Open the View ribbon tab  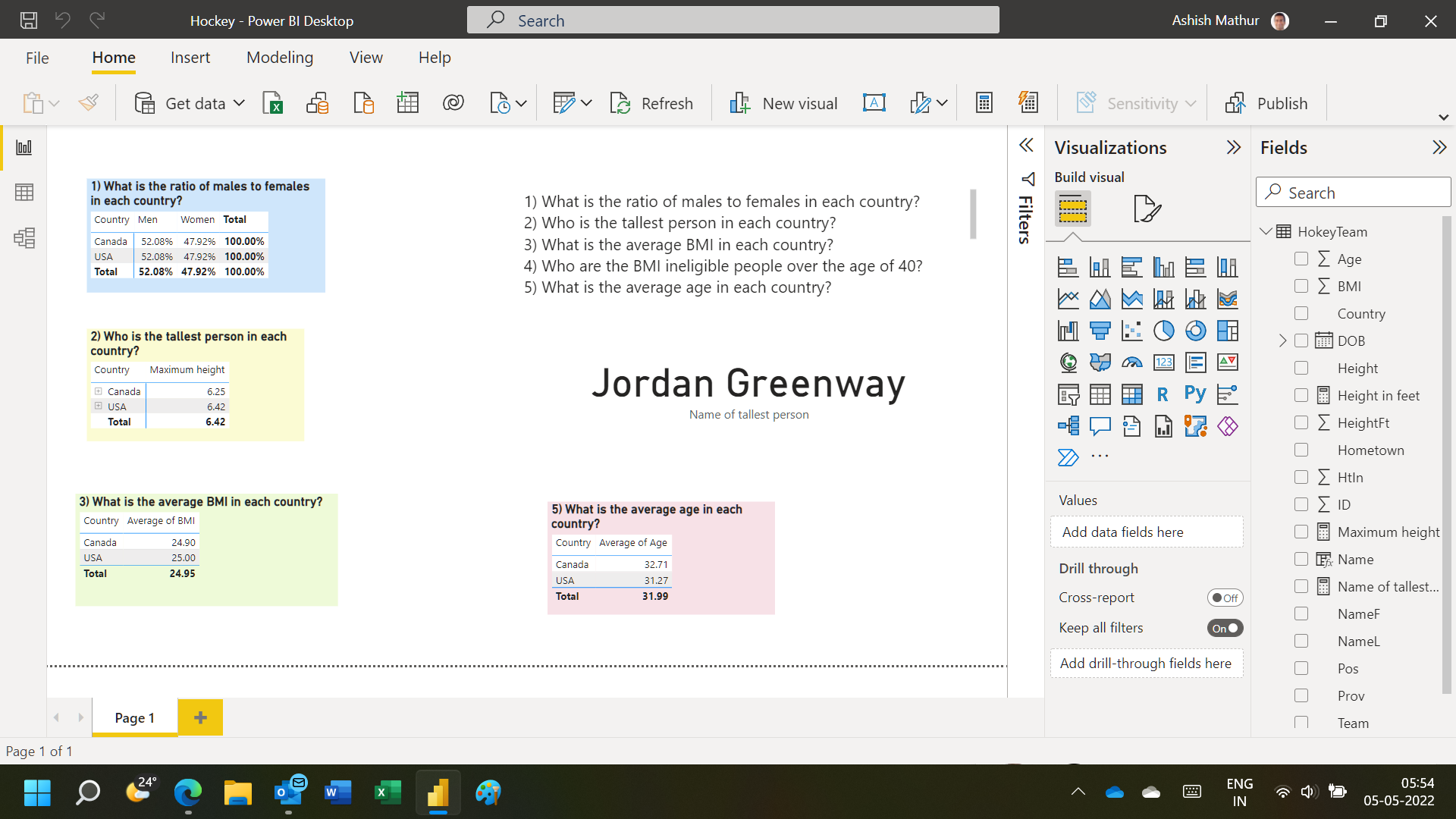[x=366, y=58]
